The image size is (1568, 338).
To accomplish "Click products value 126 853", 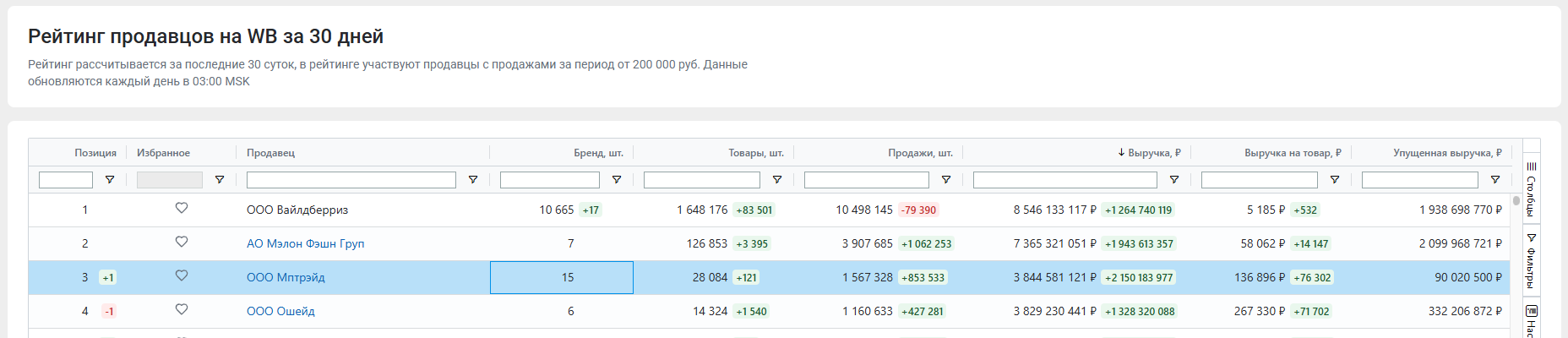I will (707, 243).
